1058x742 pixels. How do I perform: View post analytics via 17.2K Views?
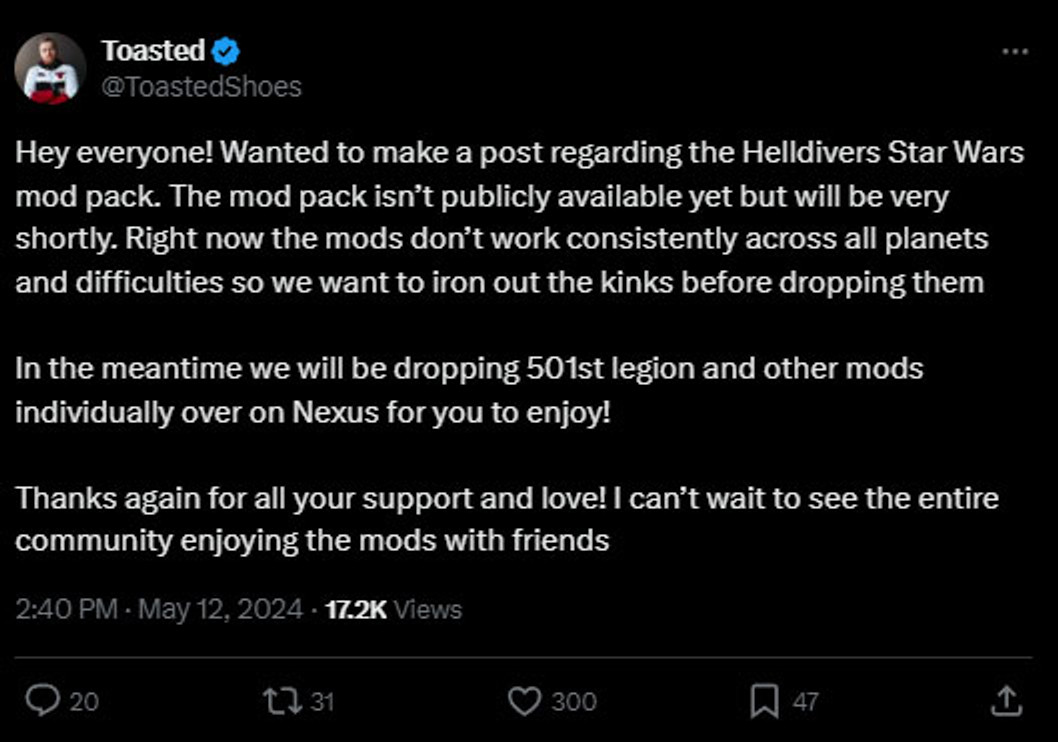pyautogui.click(x=393, y=610)
